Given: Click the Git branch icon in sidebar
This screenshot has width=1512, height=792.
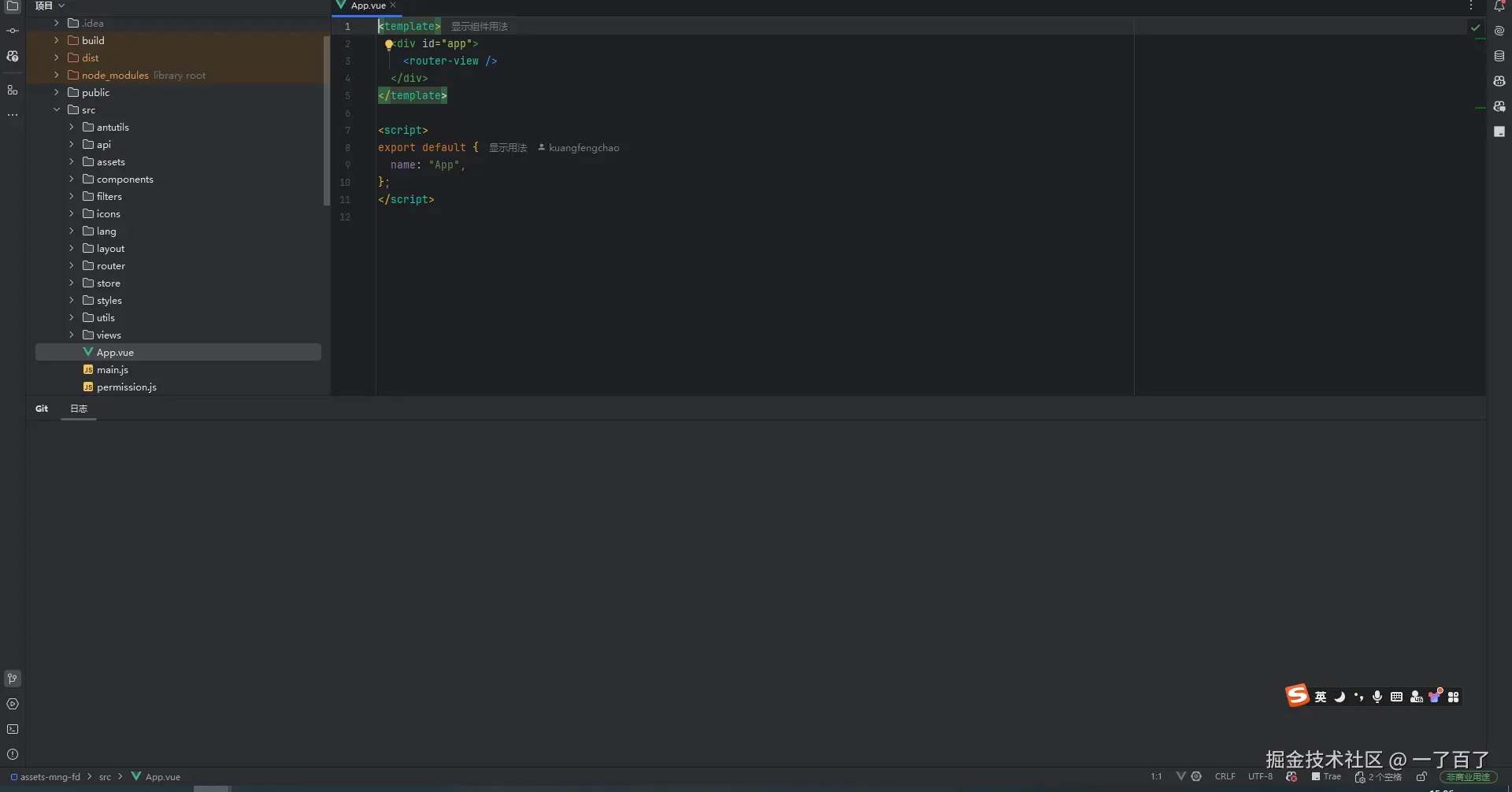Looking at the screenshot, I should [13, 679].
